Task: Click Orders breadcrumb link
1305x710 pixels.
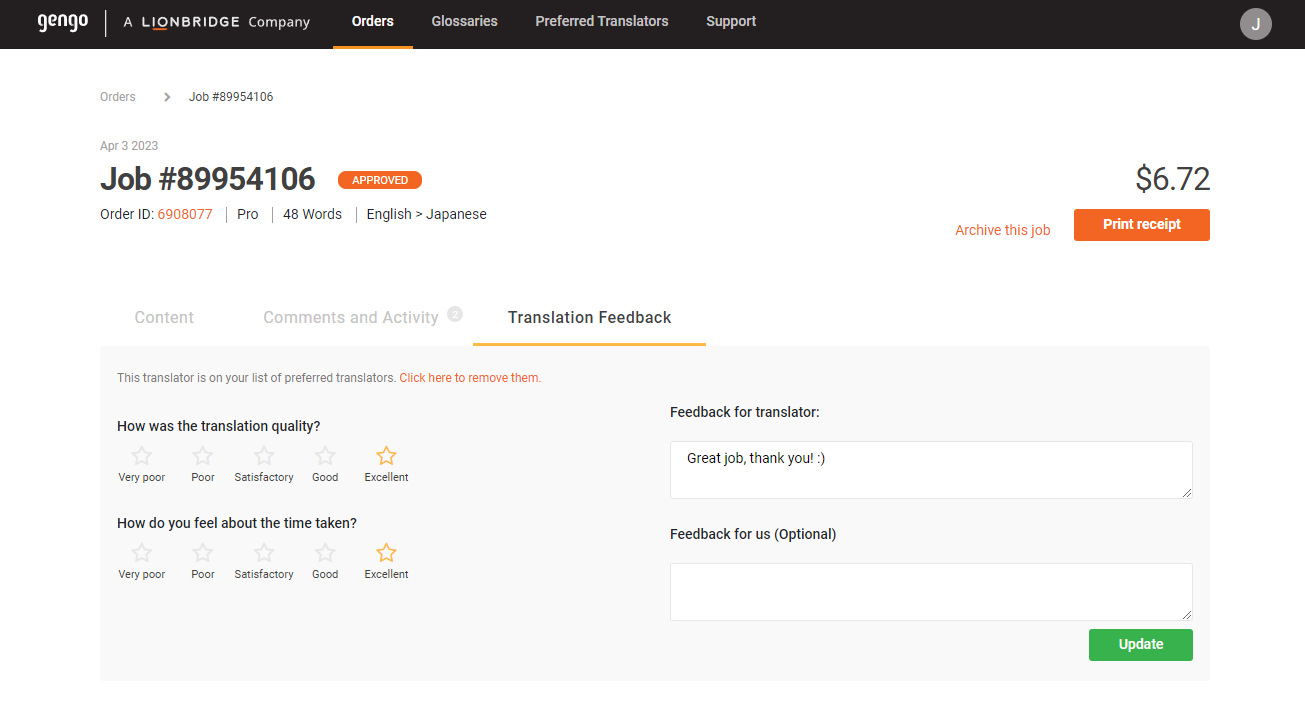Action: click(118, 97)
